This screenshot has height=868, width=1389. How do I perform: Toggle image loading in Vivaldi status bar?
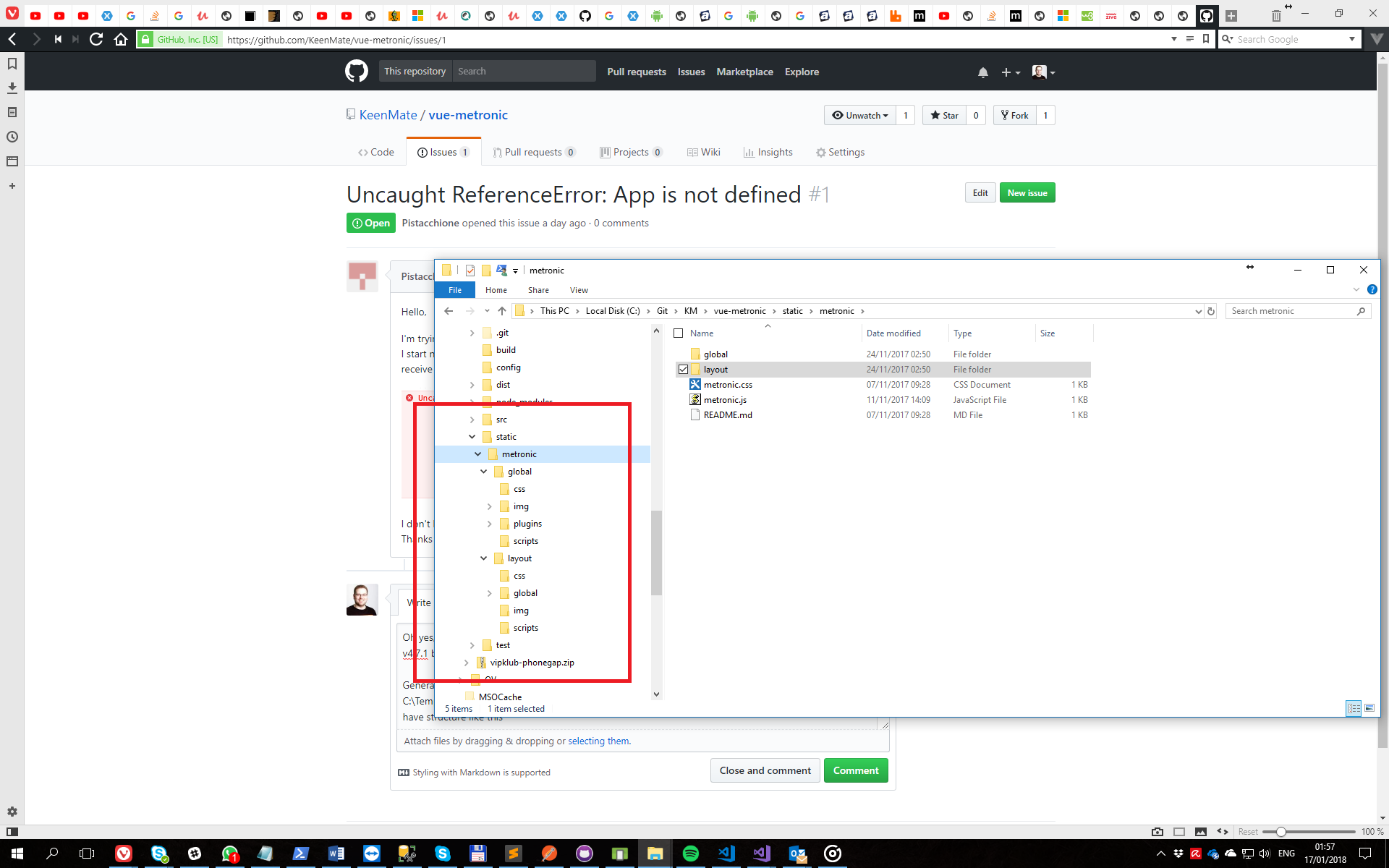(x=1199, y=831)
